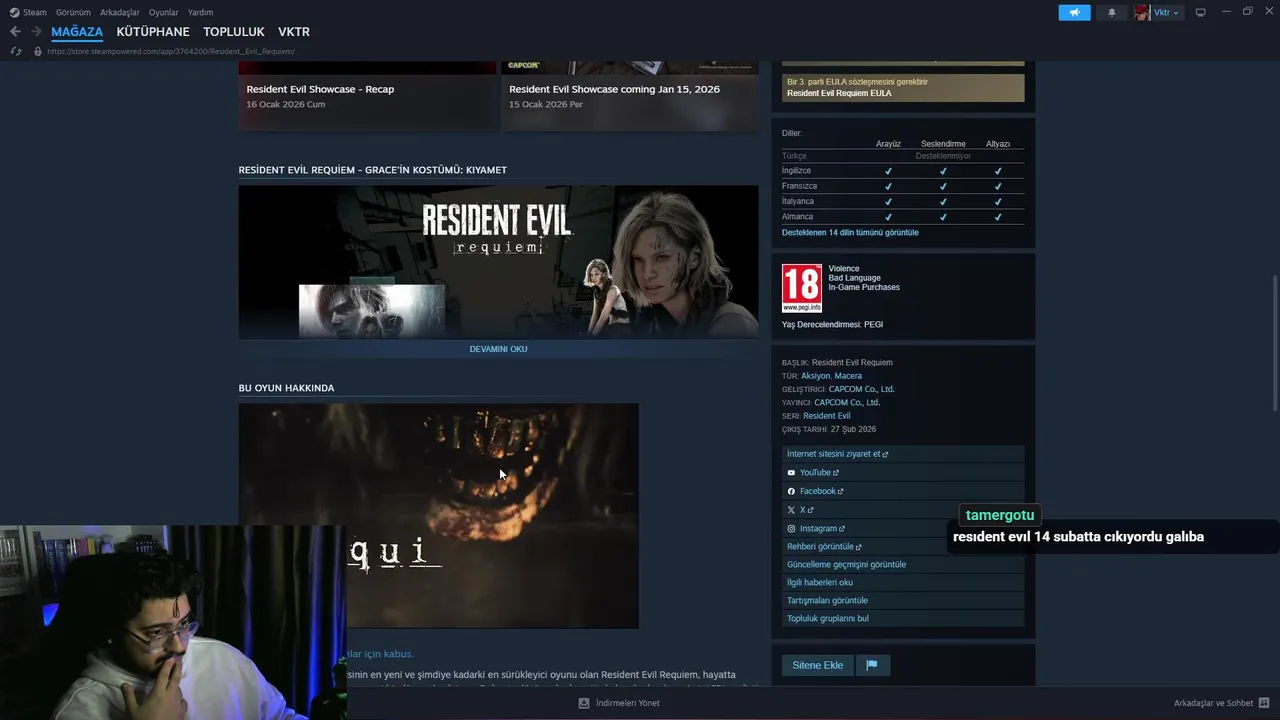
Task: Click the 'BU OYUN HAKKINDA' heading
Action: (286, 388)
